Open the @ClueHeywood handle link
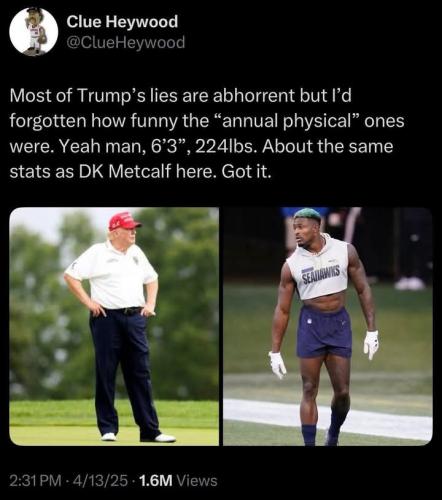 (x=126, y=42)
